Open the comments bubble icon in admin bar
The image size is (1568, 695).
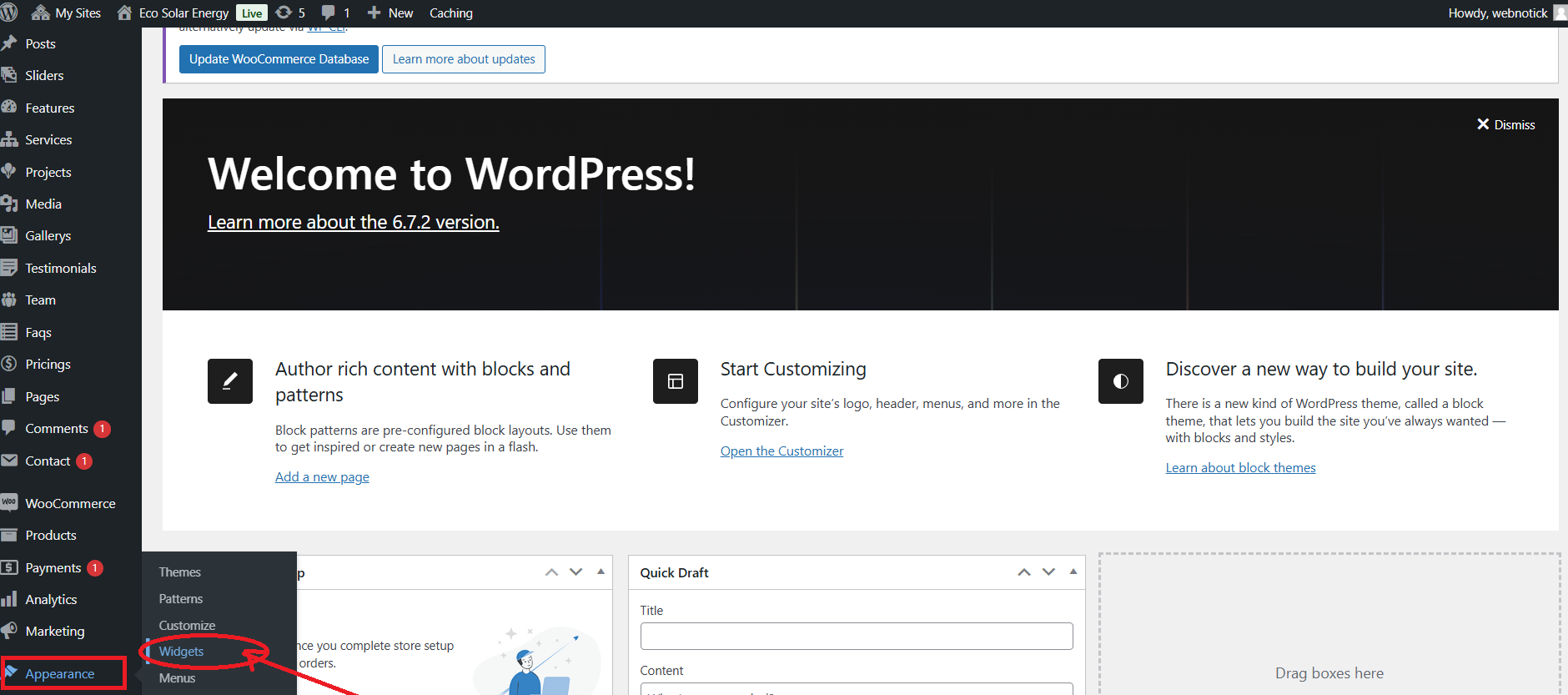coord(329,13)
